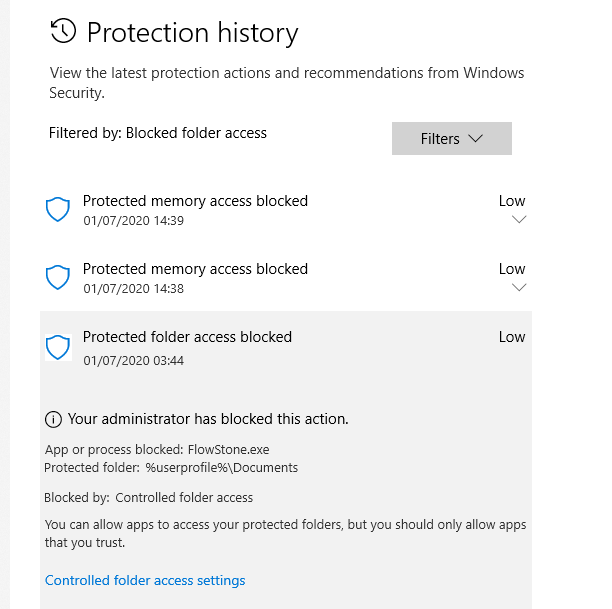
Task: Click the Low severity label of 14:38 event
Action: (x=512, y=269)
